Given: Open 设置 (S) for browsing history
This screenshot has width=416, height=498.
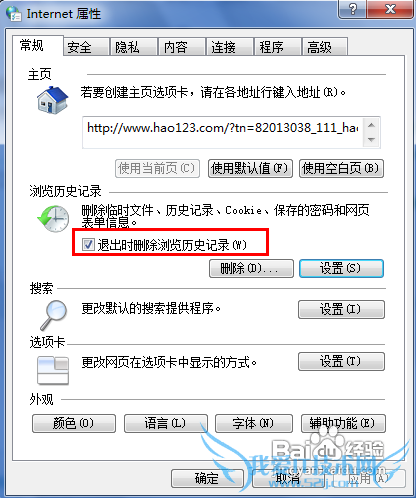Looking at the screenshot, I should coord(341,268).
